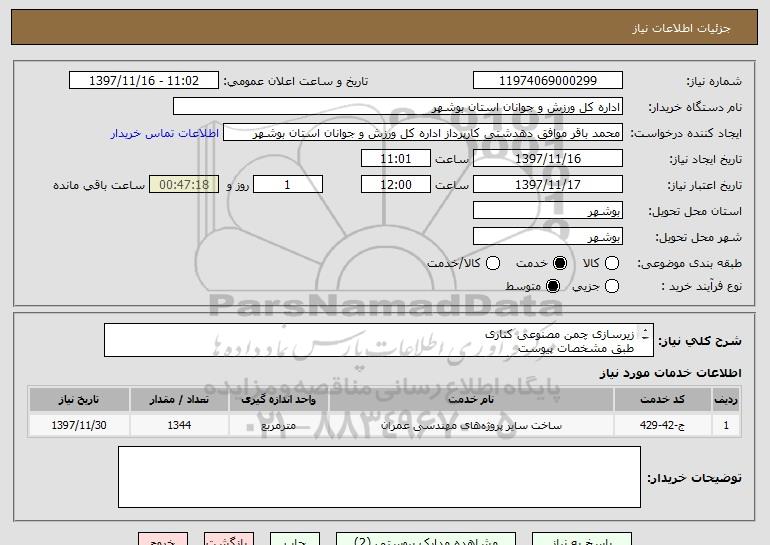Click the خروج exit button
This screenshot has height=545, width=770.
[163, 539]
